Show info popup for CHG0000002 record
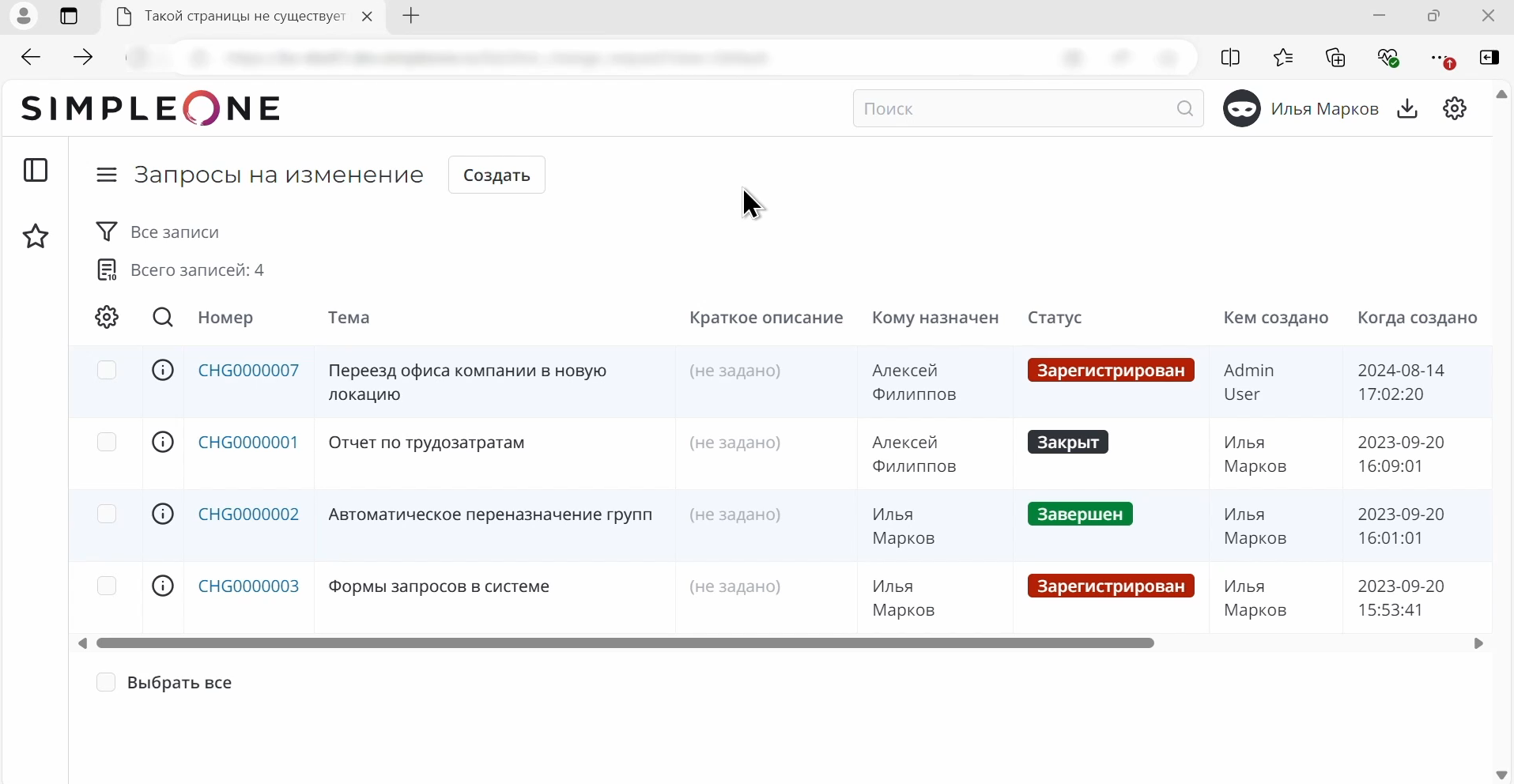This screenshot has width=1514, height=784. (163, 514)
